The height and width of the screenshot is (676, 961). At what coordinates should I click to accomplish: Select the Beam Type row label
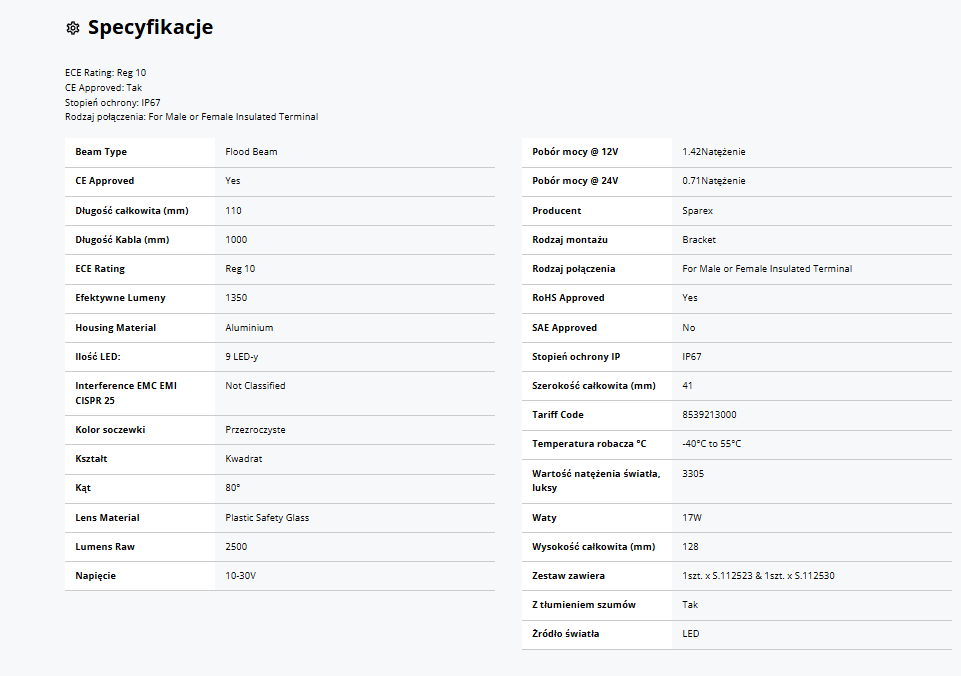[x=101, y=152]
